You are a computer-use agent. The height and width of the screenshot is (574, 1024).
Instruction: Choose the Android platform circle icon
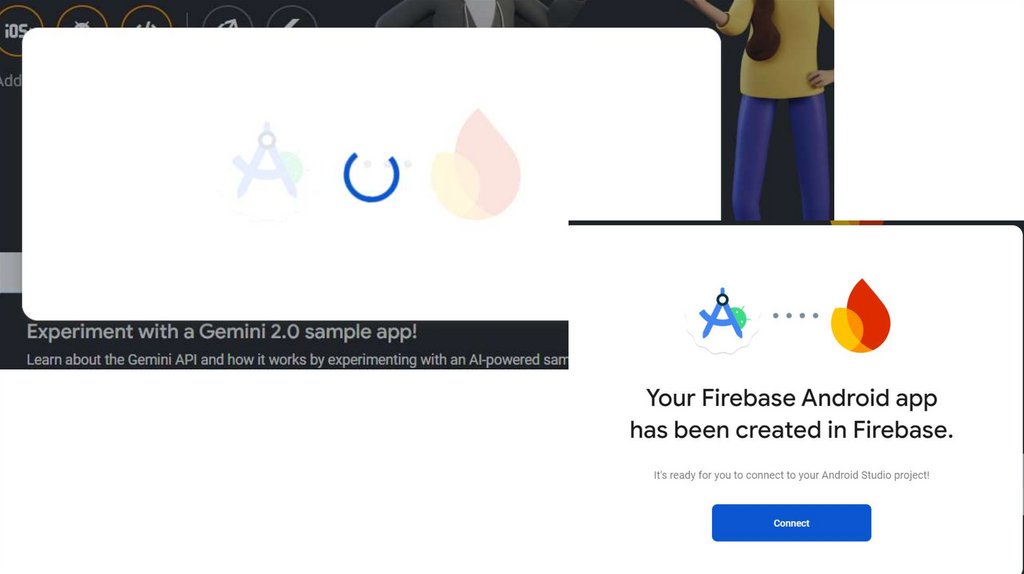coord(82,18)
